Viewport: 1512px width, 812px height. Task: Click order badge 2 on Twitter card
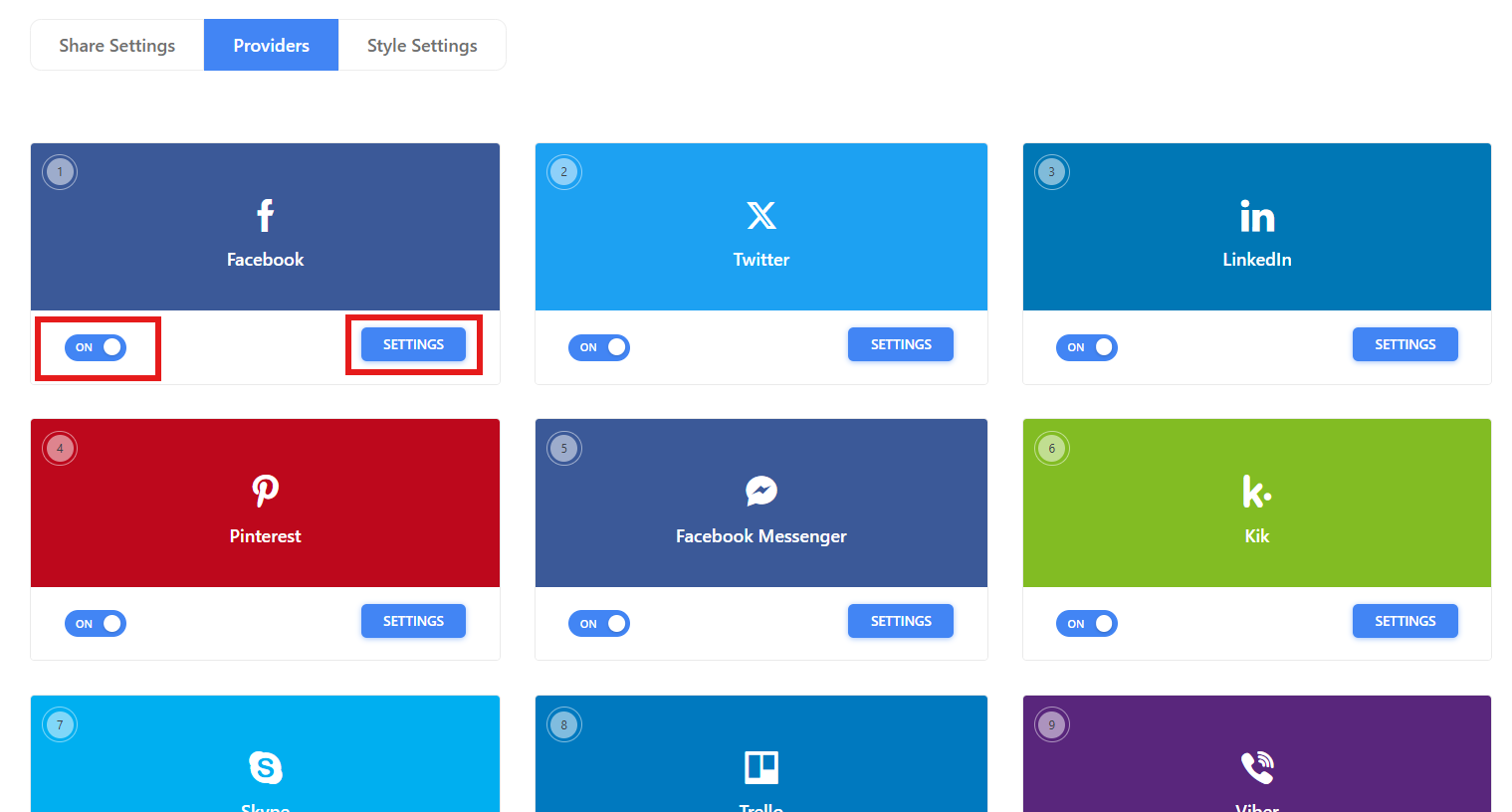[564, 172]
